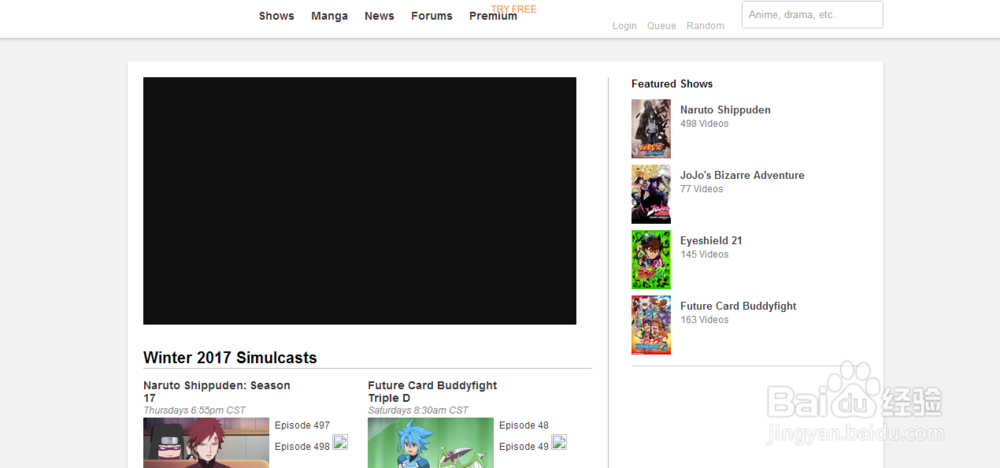Open JoJo's Bizarre Adventure poster thumbnail
The height and width of the screenshot is (468, 1000).
(x=651, y=194)
